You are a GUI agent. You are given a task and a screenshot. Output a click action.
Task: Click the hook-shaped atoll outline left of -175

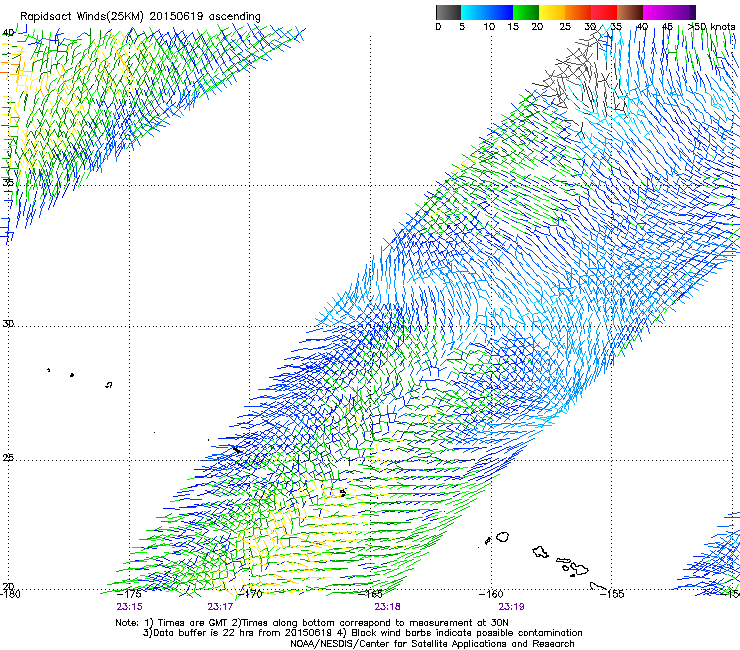(109, 385)
